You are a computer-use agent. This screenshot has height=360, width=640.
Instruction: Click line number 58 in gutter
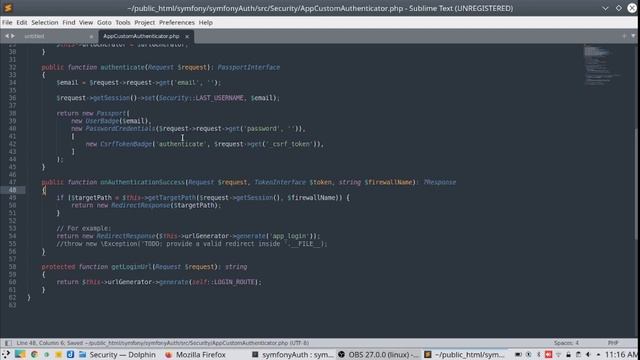coord(12,267)
